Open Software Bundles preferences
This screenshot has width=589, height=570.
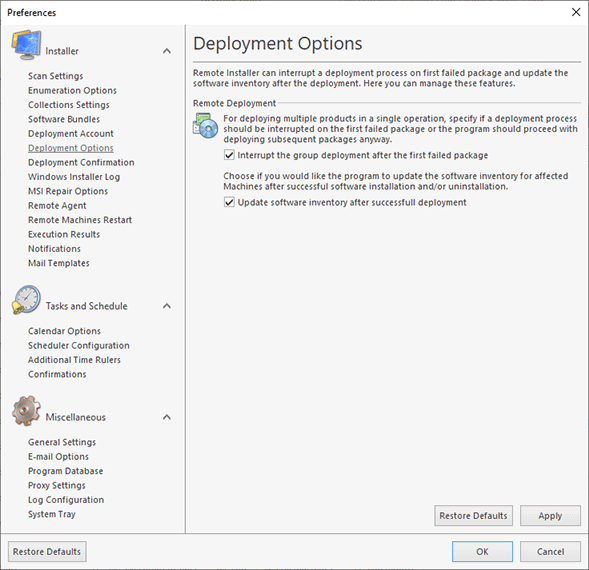coord(64,119)
